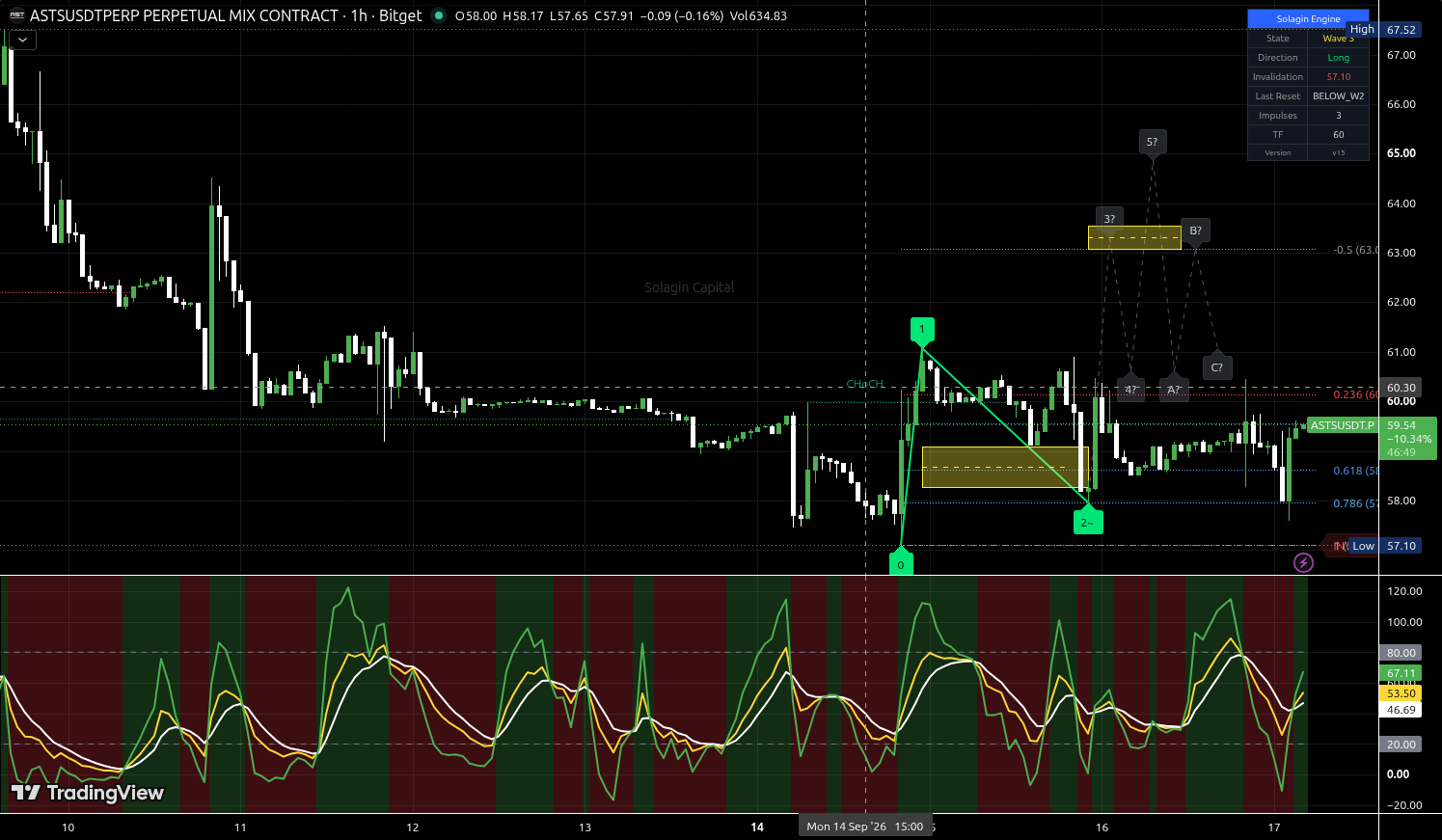This screenshot has height=840, width=1442.
Task: Click the ASTSUSDTPERP PERPETUAL MIX CONTRACT title
Action: 184,15
